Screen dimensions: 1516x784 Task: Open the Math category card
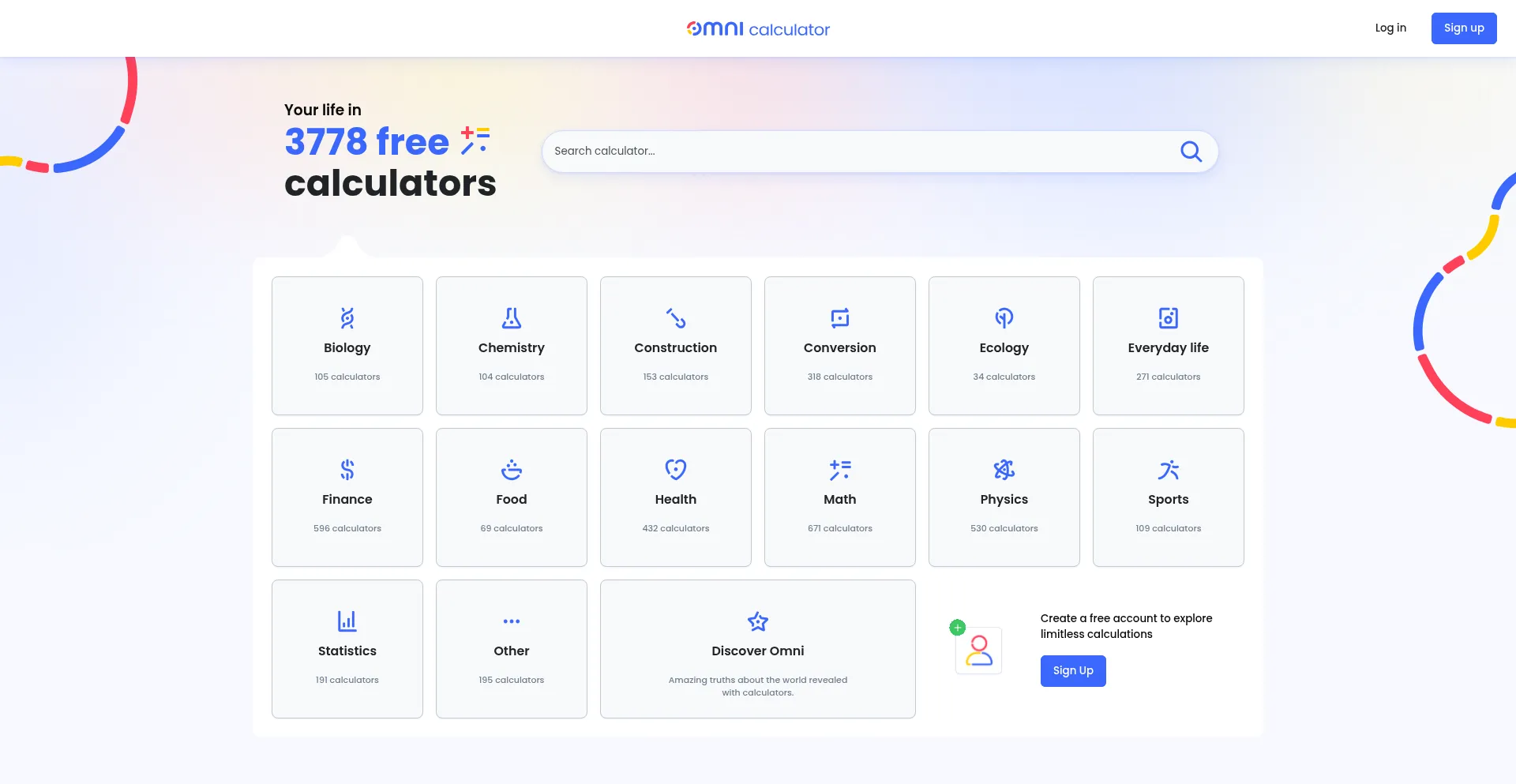[x=839, y=497]
